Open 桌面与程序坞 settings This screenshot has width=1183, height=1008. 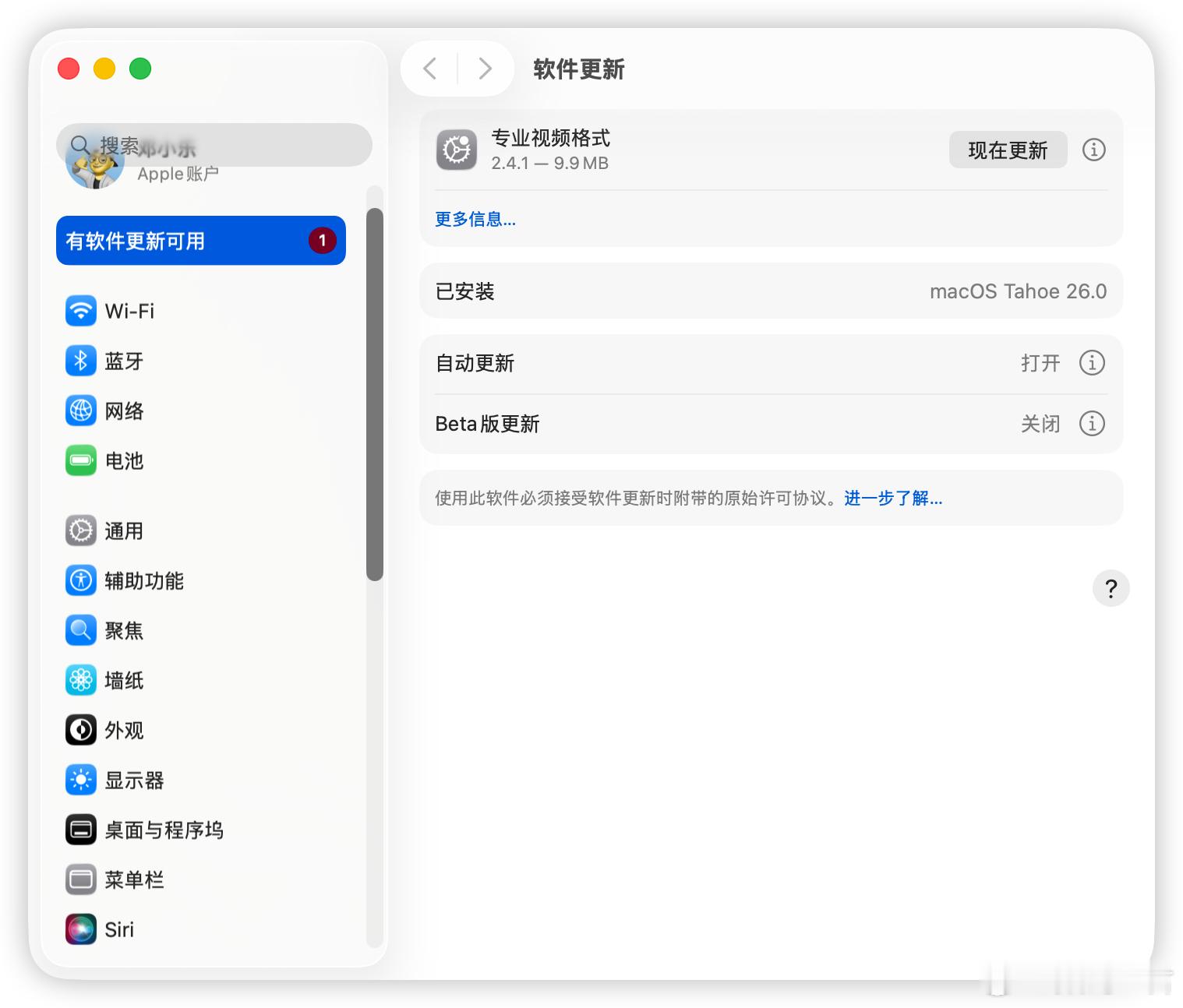click(x=201, y=830)
